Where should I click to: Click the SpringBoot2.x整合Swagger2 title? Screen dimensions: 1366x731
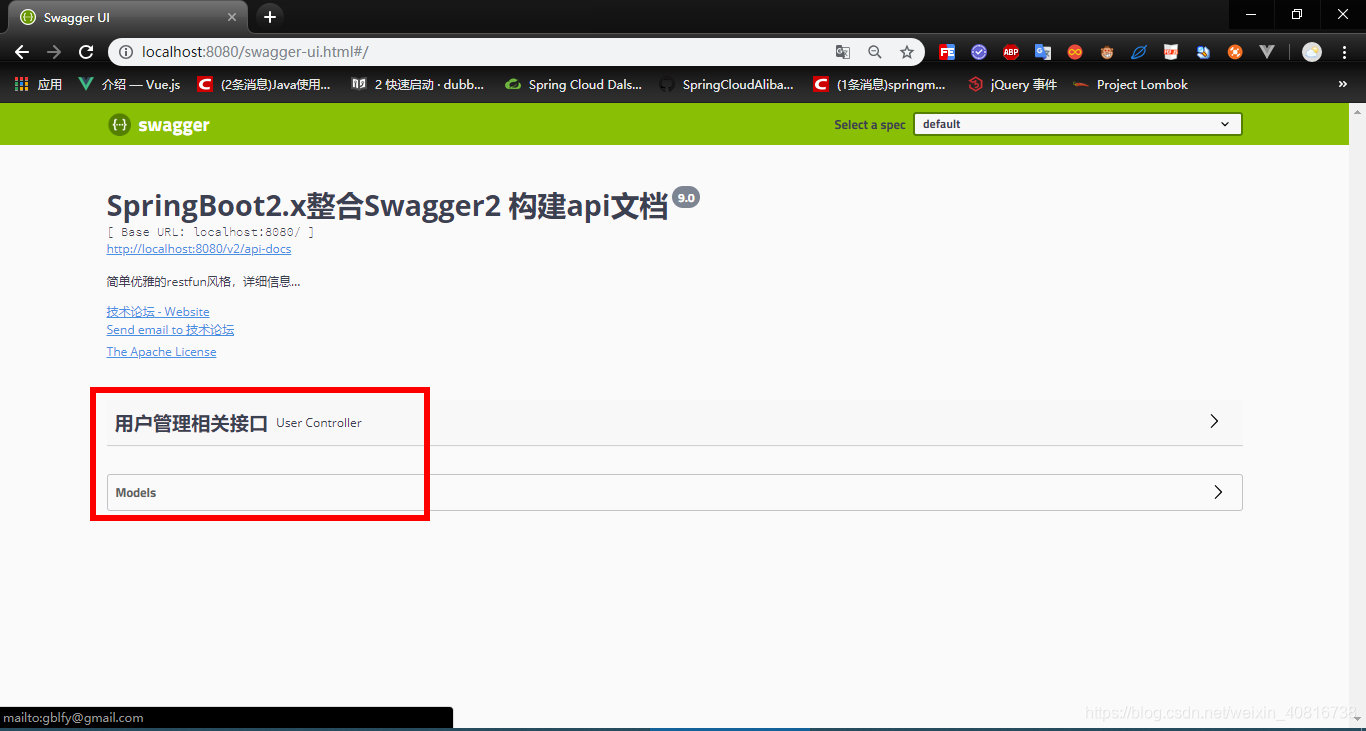click(387, 206)
